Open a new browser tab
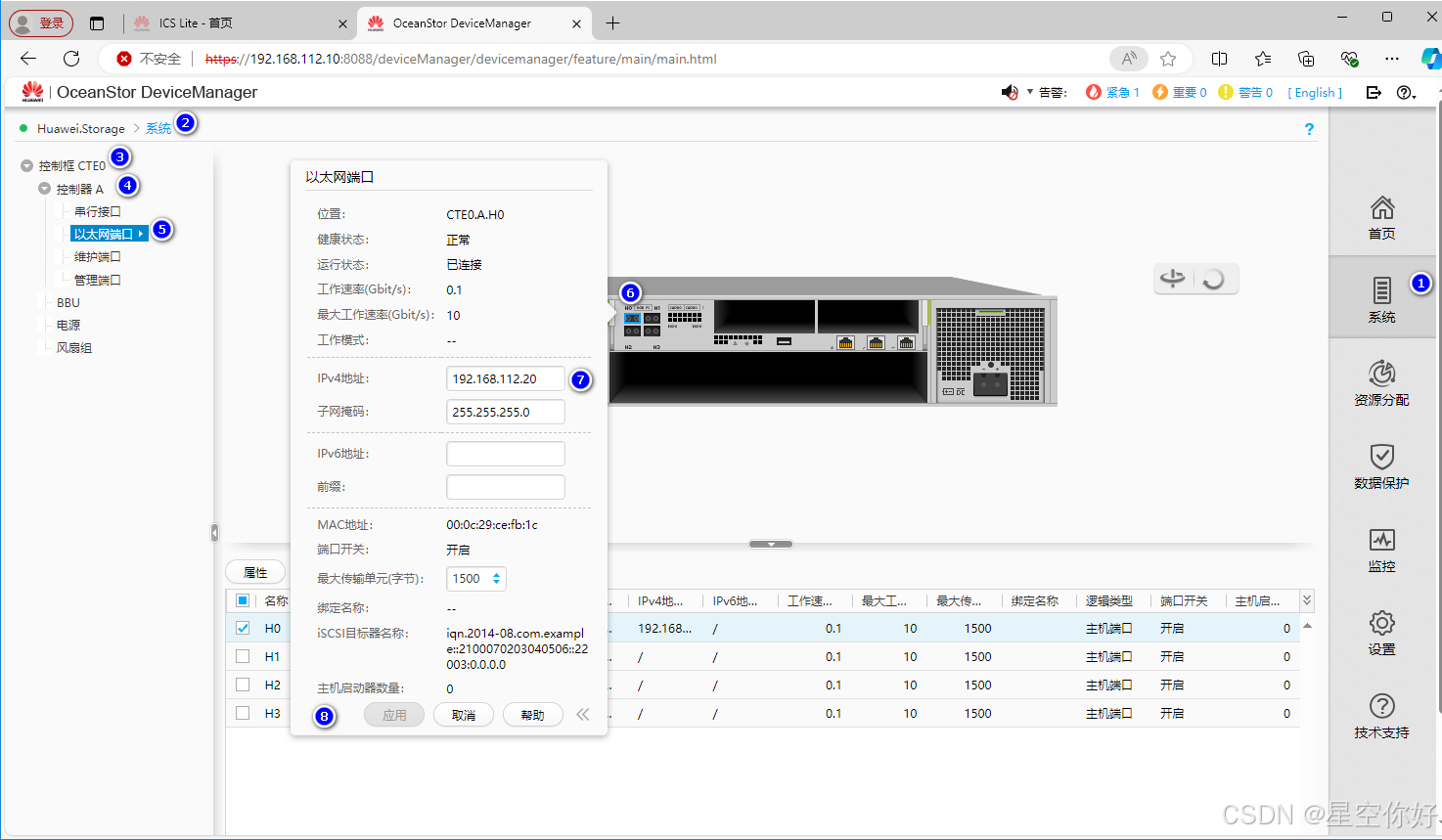The height and width of the screenshot is (840, 1442). tap(613, 22)
